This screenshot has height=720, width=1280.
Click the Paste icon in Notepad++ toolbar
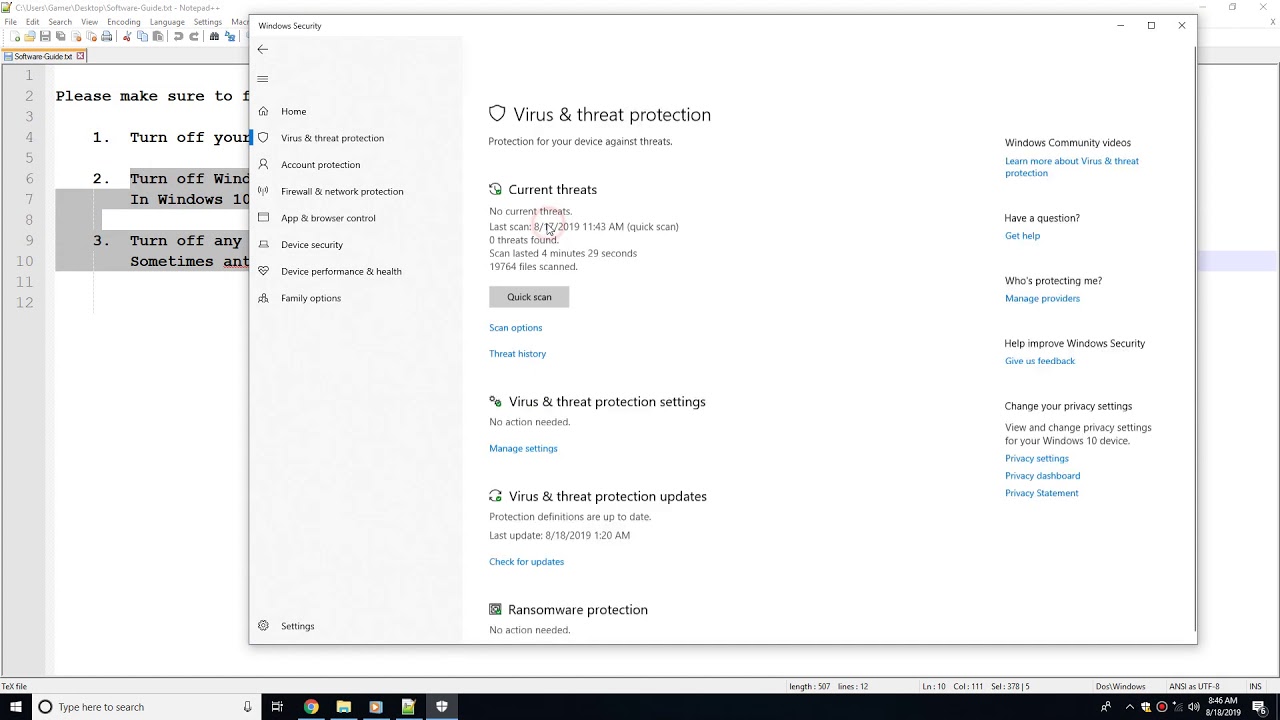click(157, 37)
